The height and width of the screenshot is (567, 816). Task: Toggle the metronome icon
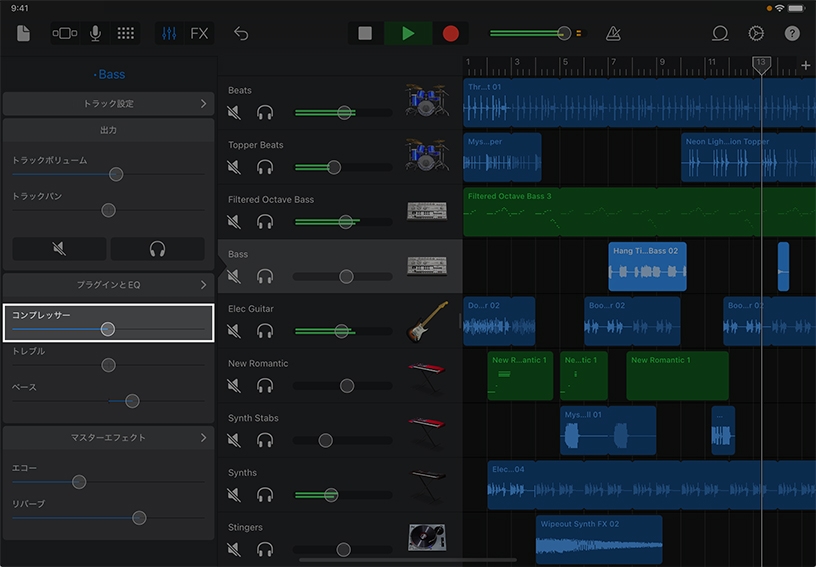613,33
